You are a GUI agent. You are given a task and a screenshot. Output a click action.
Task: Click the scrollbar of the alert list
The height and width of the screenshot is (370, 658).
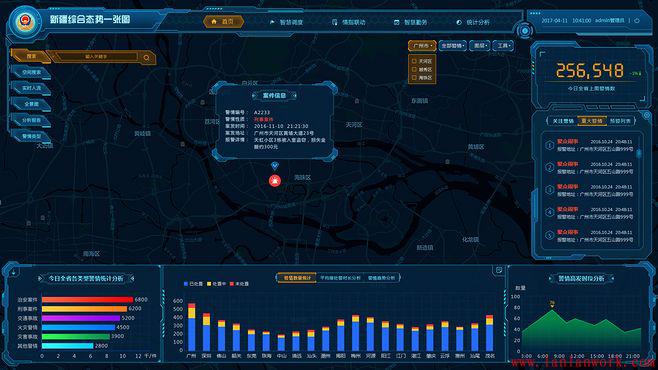pos(639,154)
